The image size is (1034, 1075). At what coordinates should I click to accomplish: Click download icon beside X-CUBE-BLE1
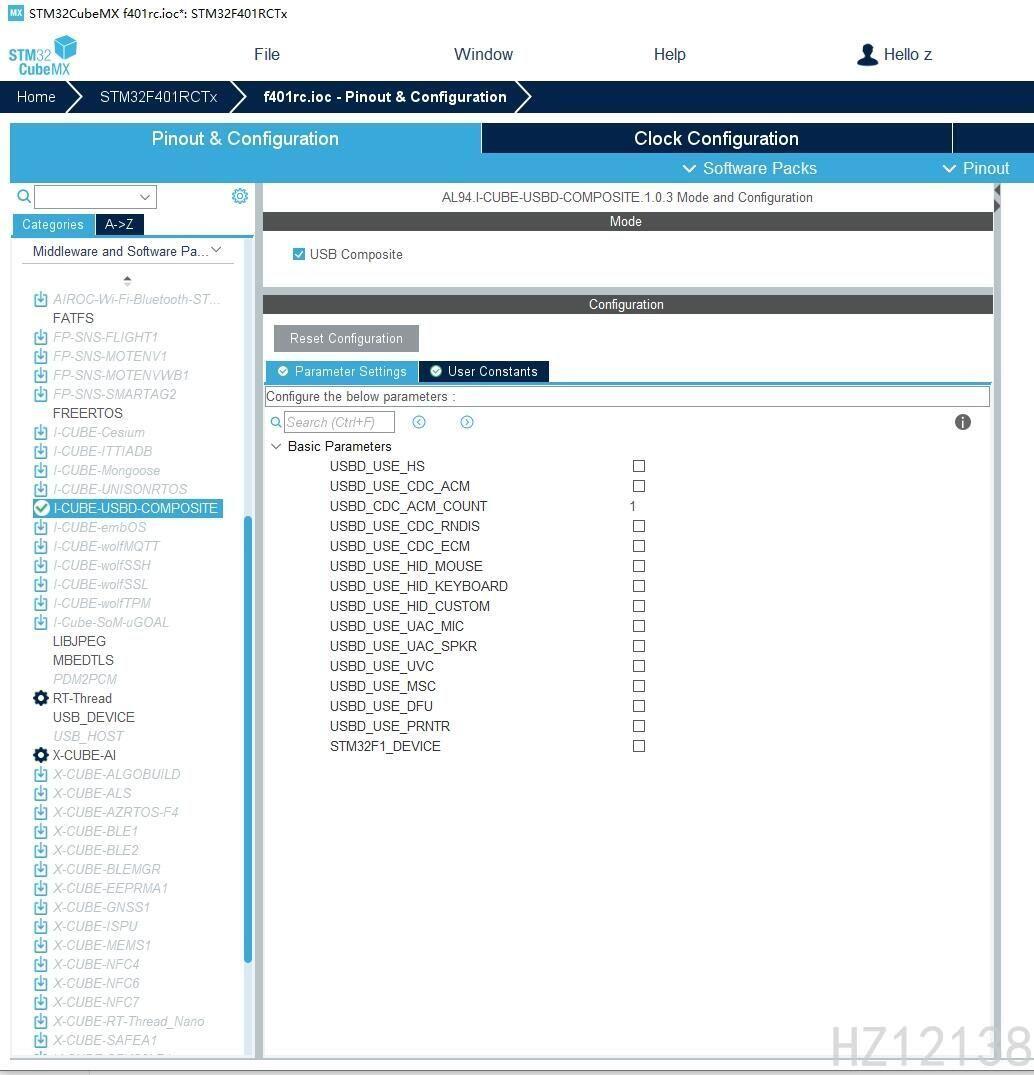(40, 832)
